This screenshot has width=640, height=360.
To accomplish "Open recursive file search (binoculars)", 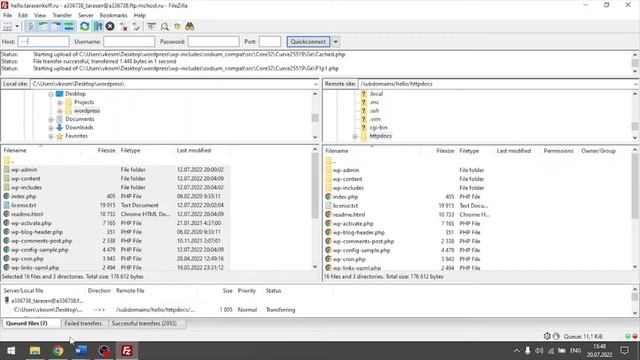I will pyautogui.click(x=189, y=27).
